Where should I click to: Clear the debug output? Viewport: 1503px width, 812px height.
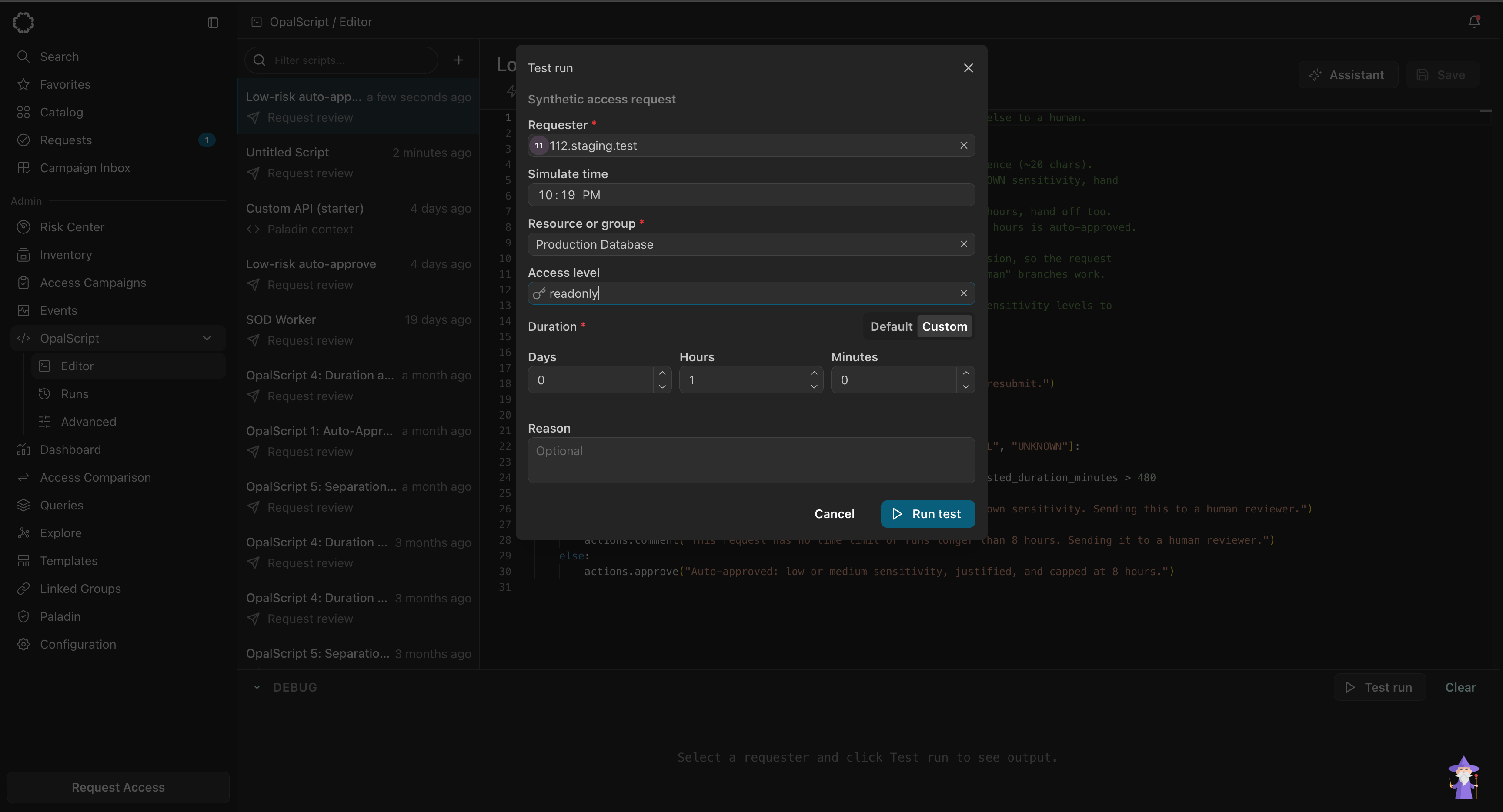pyautogui.click(x=1460, y=688)
